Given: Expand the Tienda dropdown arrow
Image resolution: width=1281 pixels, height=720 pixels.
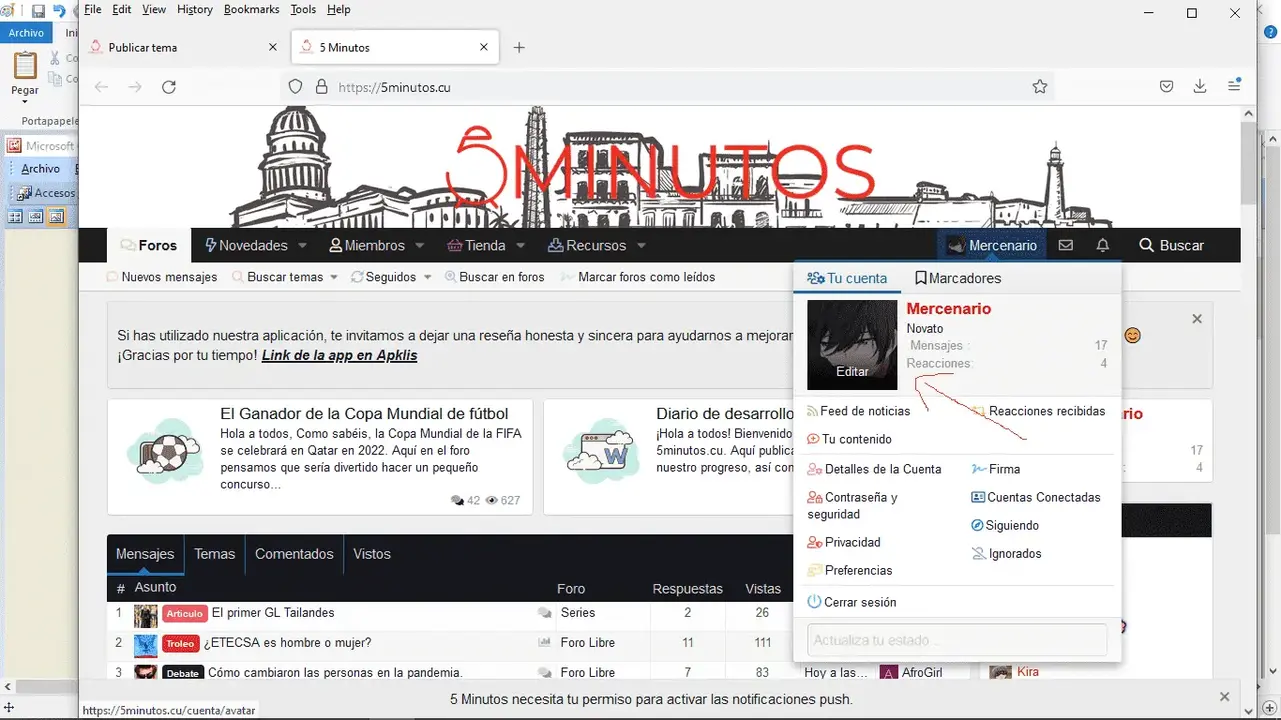Looking at the screenshot, I should tap(520, 246).
